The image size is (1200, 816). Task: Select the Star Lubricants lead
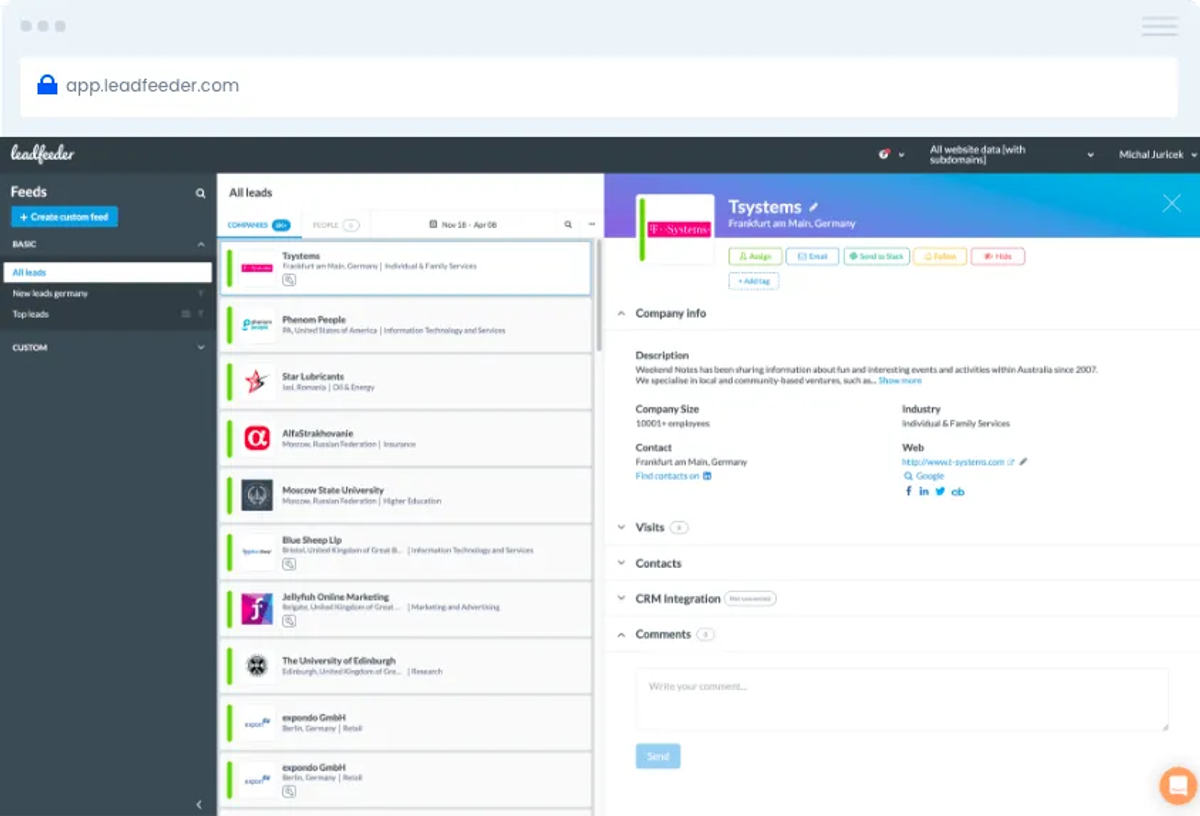pyautogui.click(x=404, y=381)
